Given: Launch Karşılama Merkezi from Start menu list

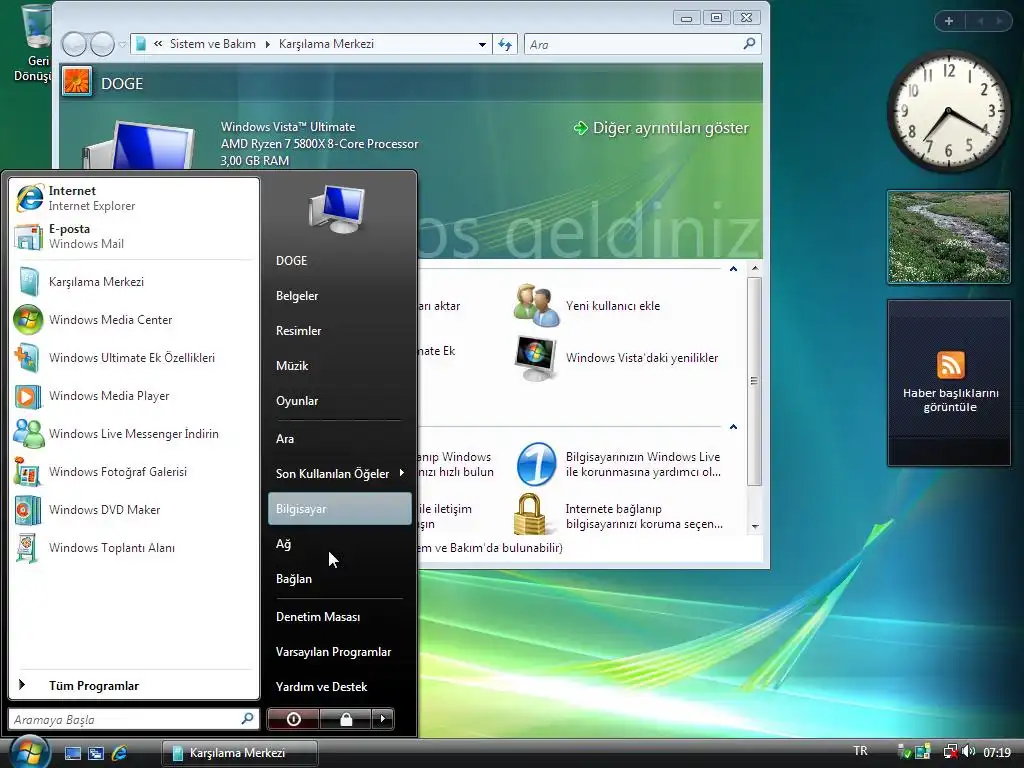Looking at the screenshot, I should coord(134,281).
